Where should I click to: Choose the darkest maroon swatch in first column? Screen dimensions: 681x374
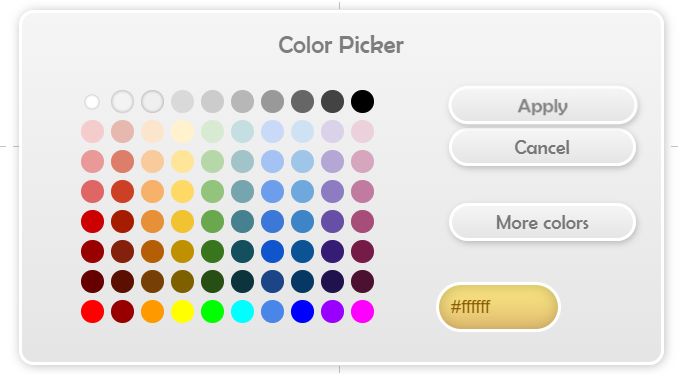click(93, 281)
